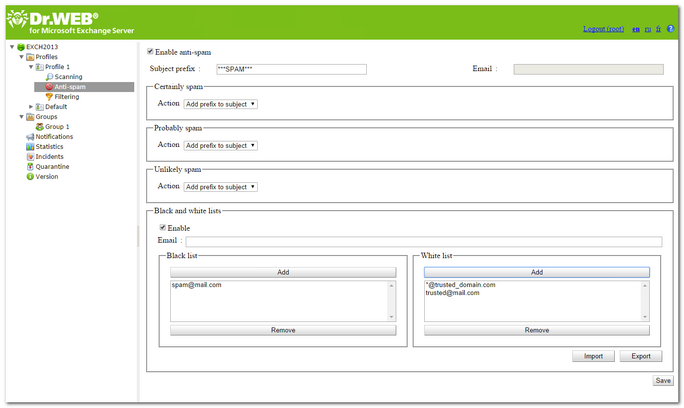Open the Unlikely spam Action dropdown

point(220,187)
